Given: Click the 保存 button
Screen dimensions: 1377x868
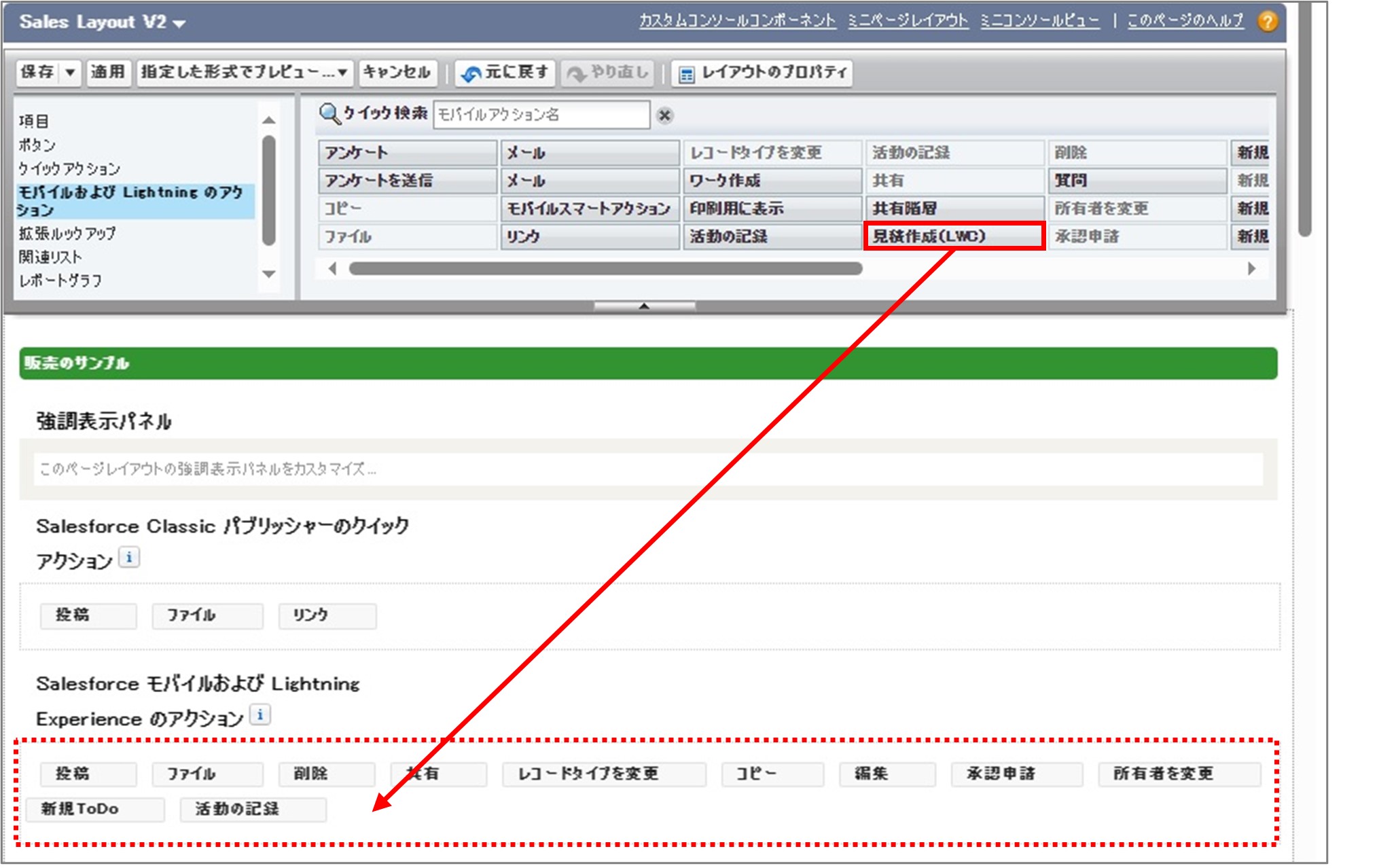Looking at the screenshot, I should (x=38, y=72).
